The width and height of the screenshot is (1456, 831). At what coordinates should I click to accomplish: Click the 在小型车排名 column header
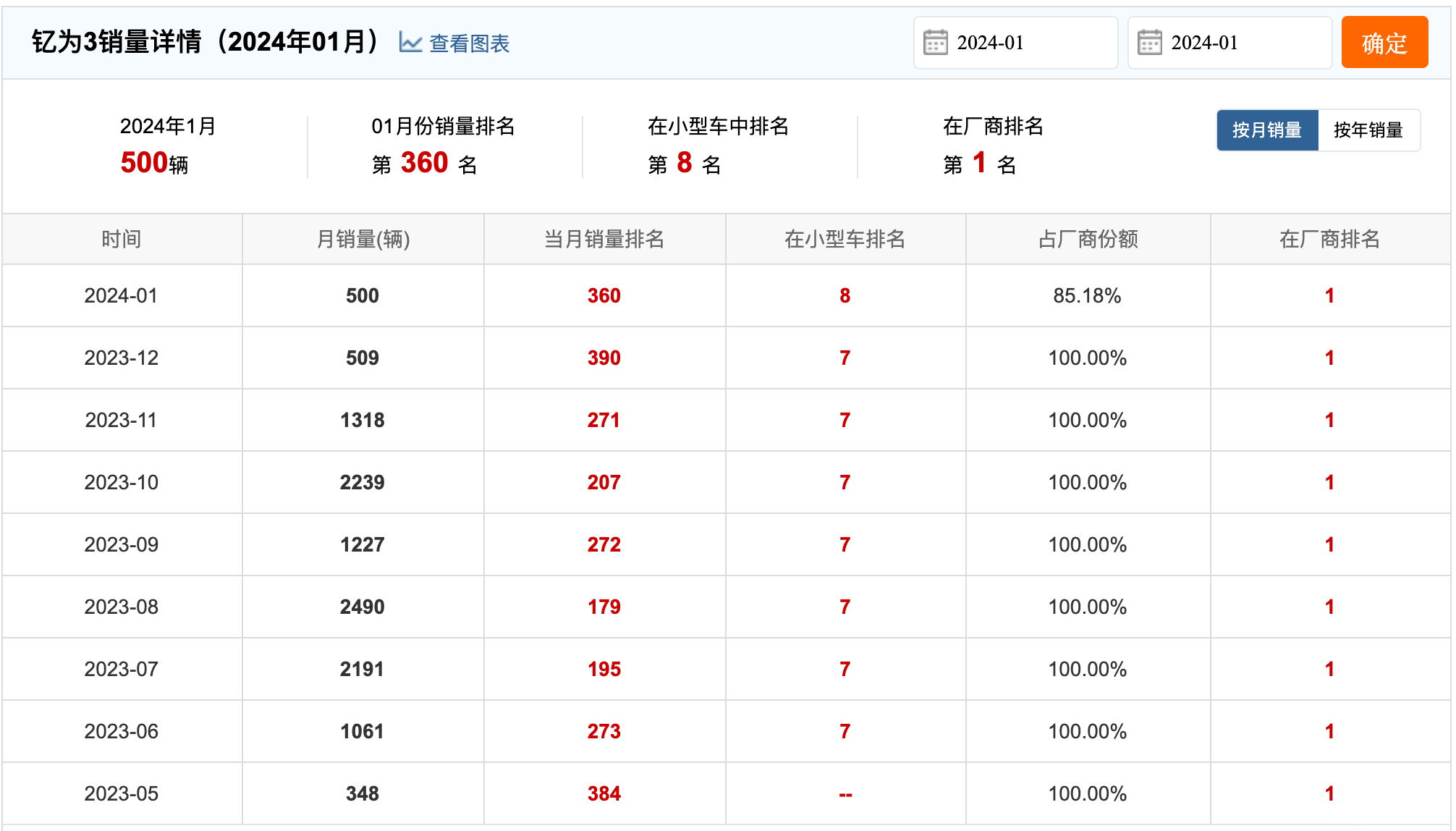845,239
